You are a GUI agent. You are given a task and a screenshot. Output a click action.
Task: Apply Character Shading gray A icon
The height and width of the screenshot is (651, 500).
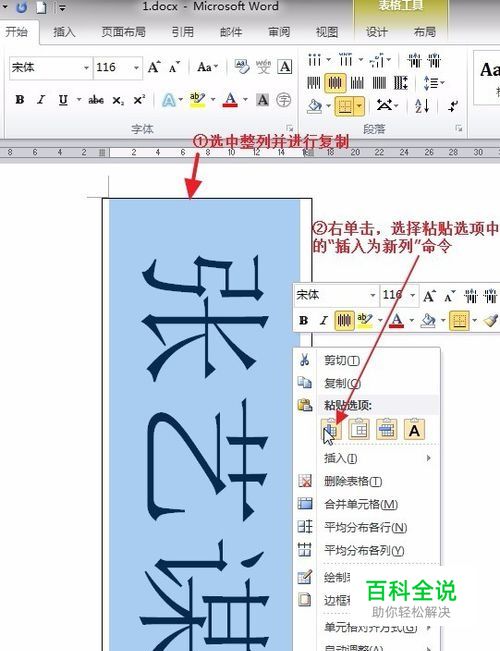262,100
